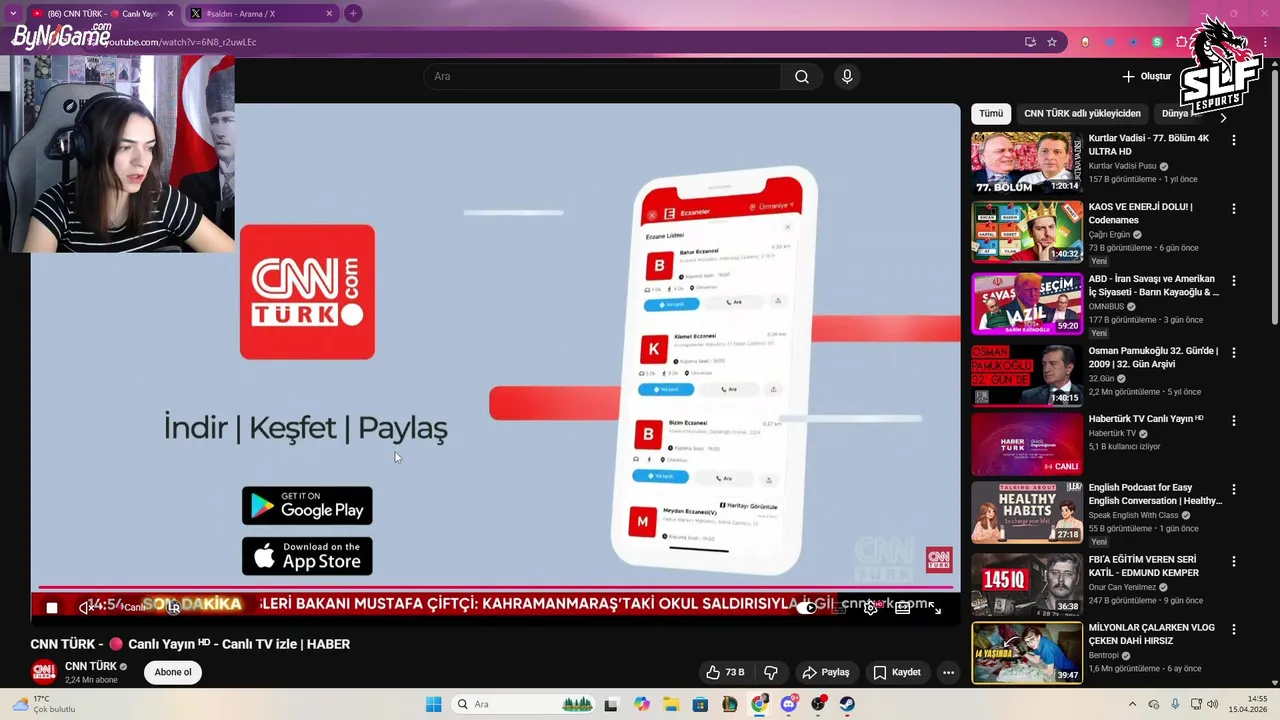Open English Podcast for Easy English thumbnail

[1027, 512]
